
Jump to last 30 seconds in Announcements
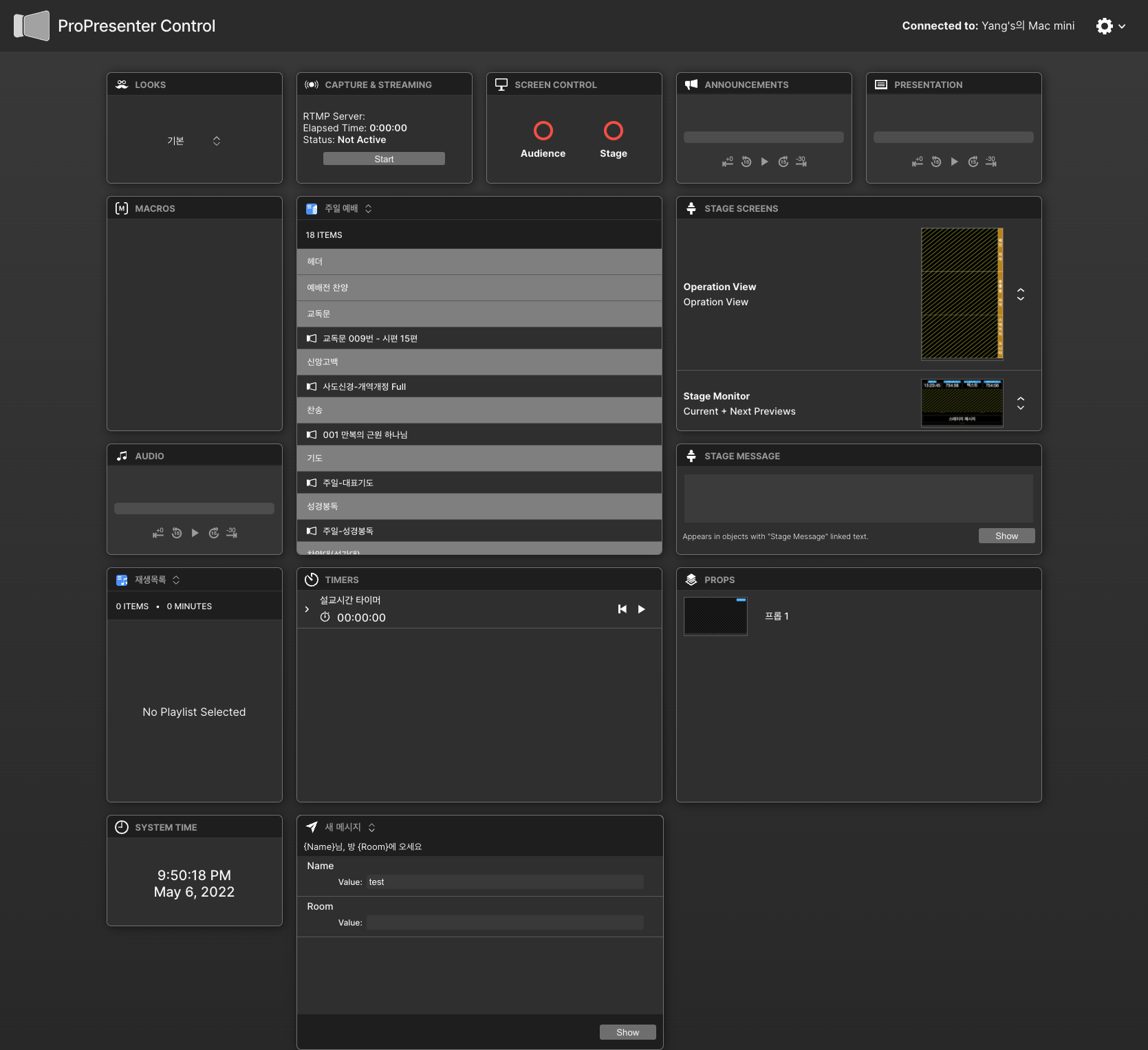pos(801,162)
